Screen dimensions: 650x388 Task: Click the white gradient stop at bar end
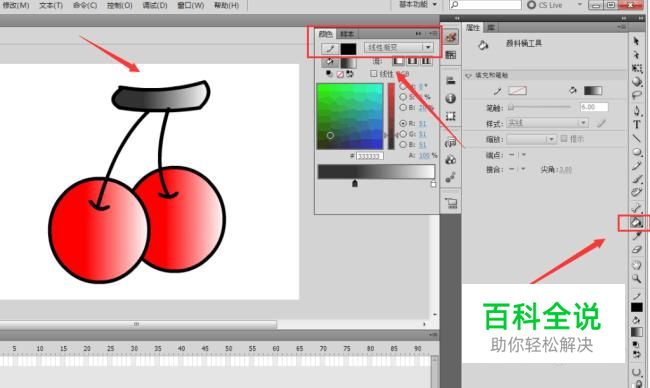(433, 183)
